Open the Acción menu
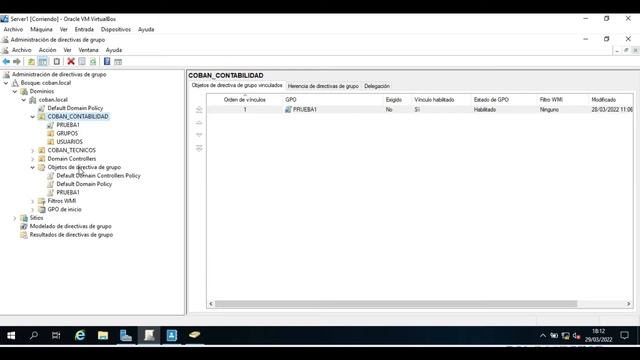The height and width of the screenshot is (360, 640). [47, 50]
